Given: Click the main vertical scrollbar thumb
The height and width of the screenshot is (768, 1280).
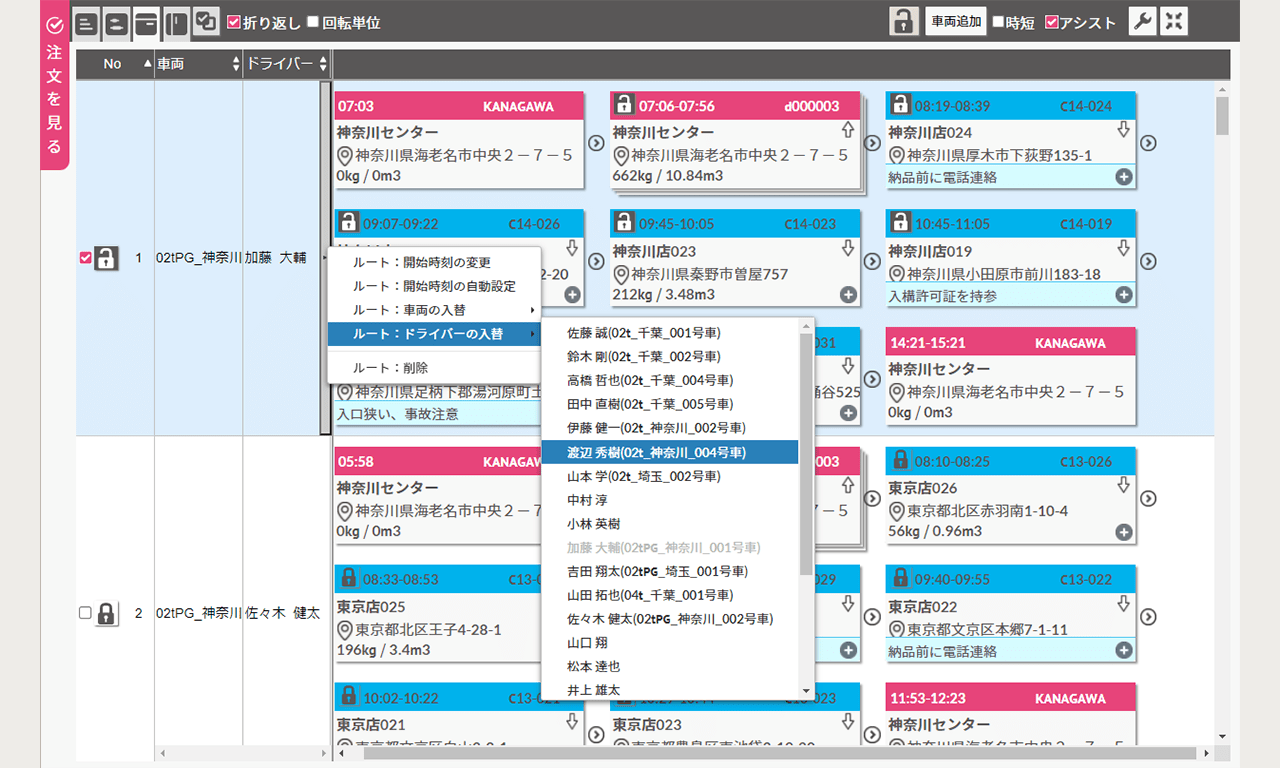Looking at the screenshot, I should [1222, 115].
